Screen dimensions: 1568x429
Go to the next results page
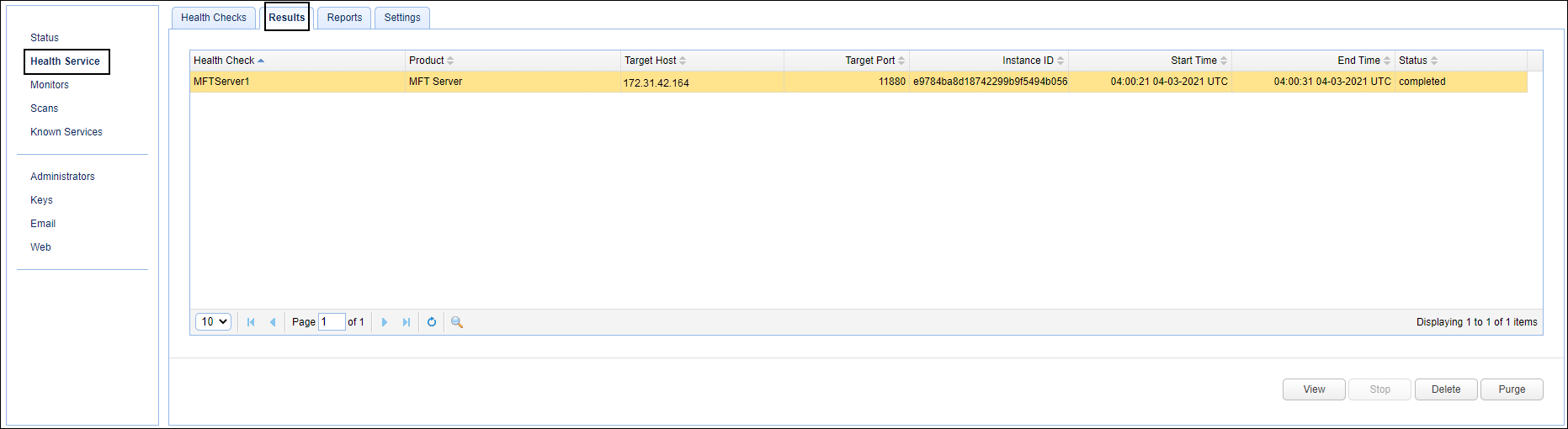[385, 322]
